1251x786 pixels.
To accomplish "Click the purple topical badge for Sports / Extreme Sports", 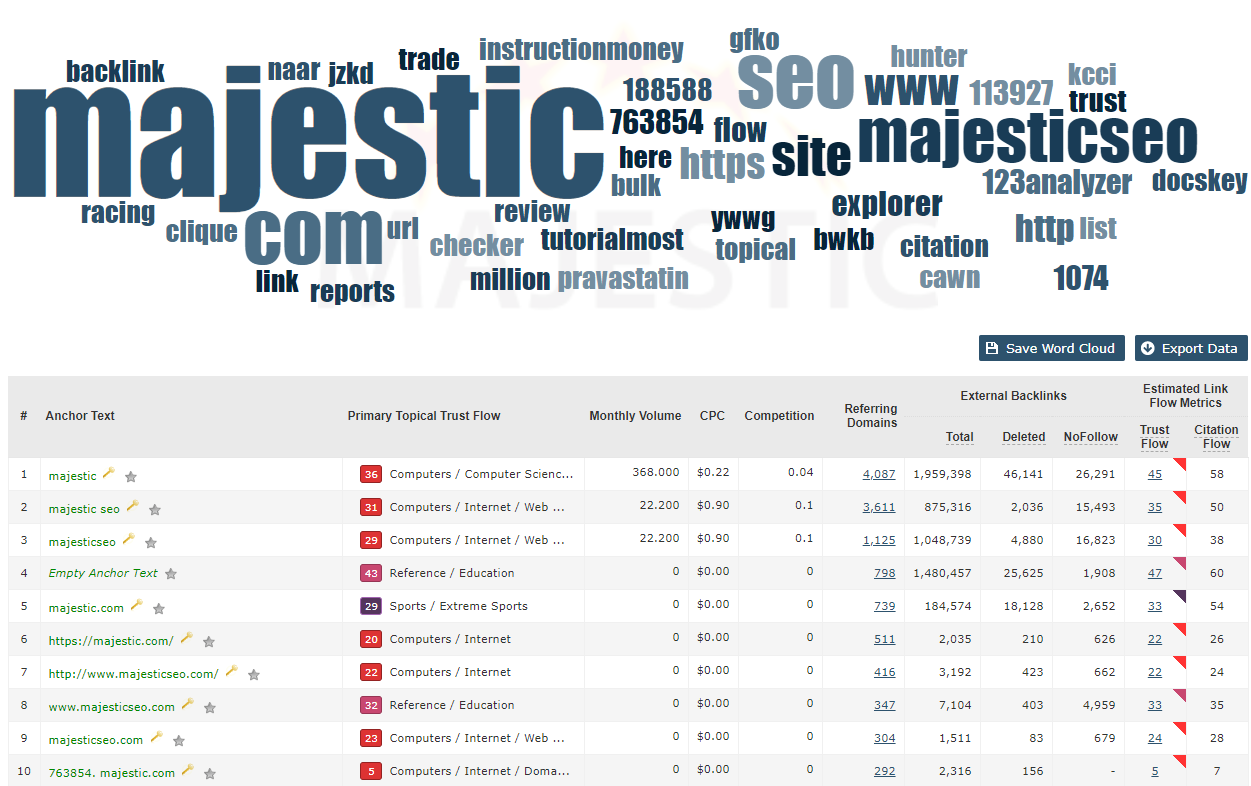I will pos(371,606).
